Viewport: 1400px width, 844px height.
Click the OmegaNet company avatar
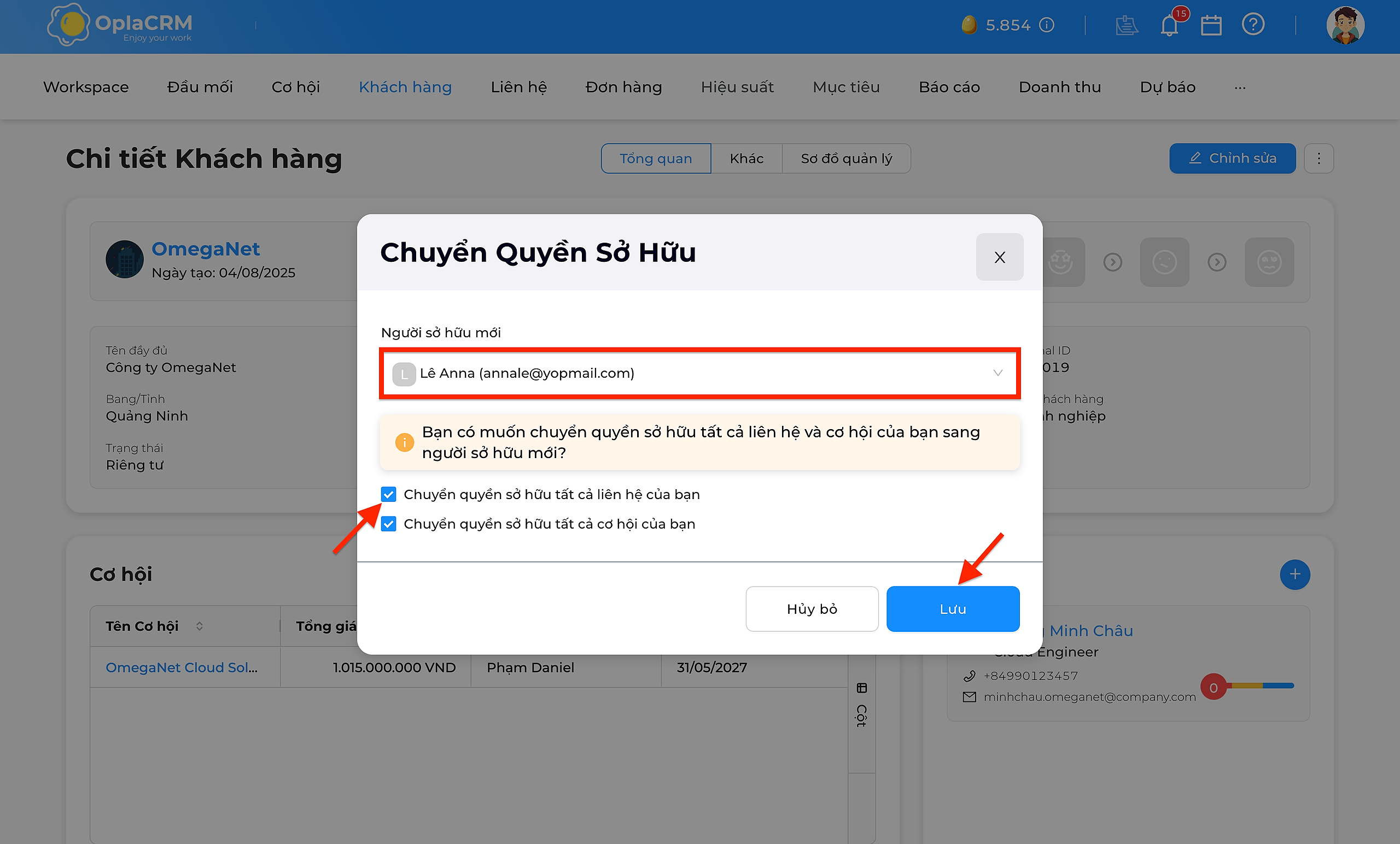pyautogui.click(x=125, y=259)
